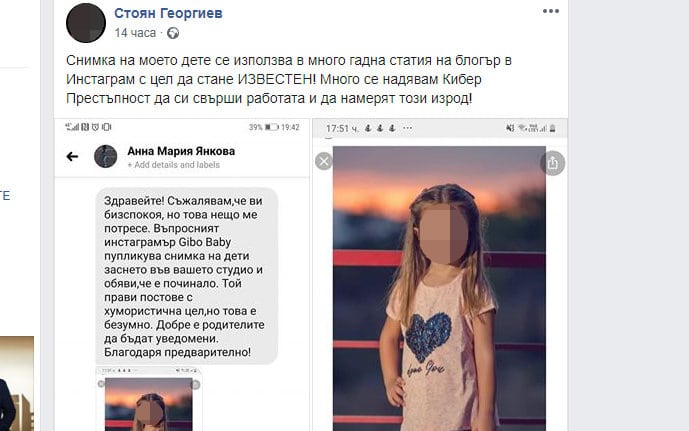
Task: Close the photo viewer with X icon
Action: tap(324, 161)
